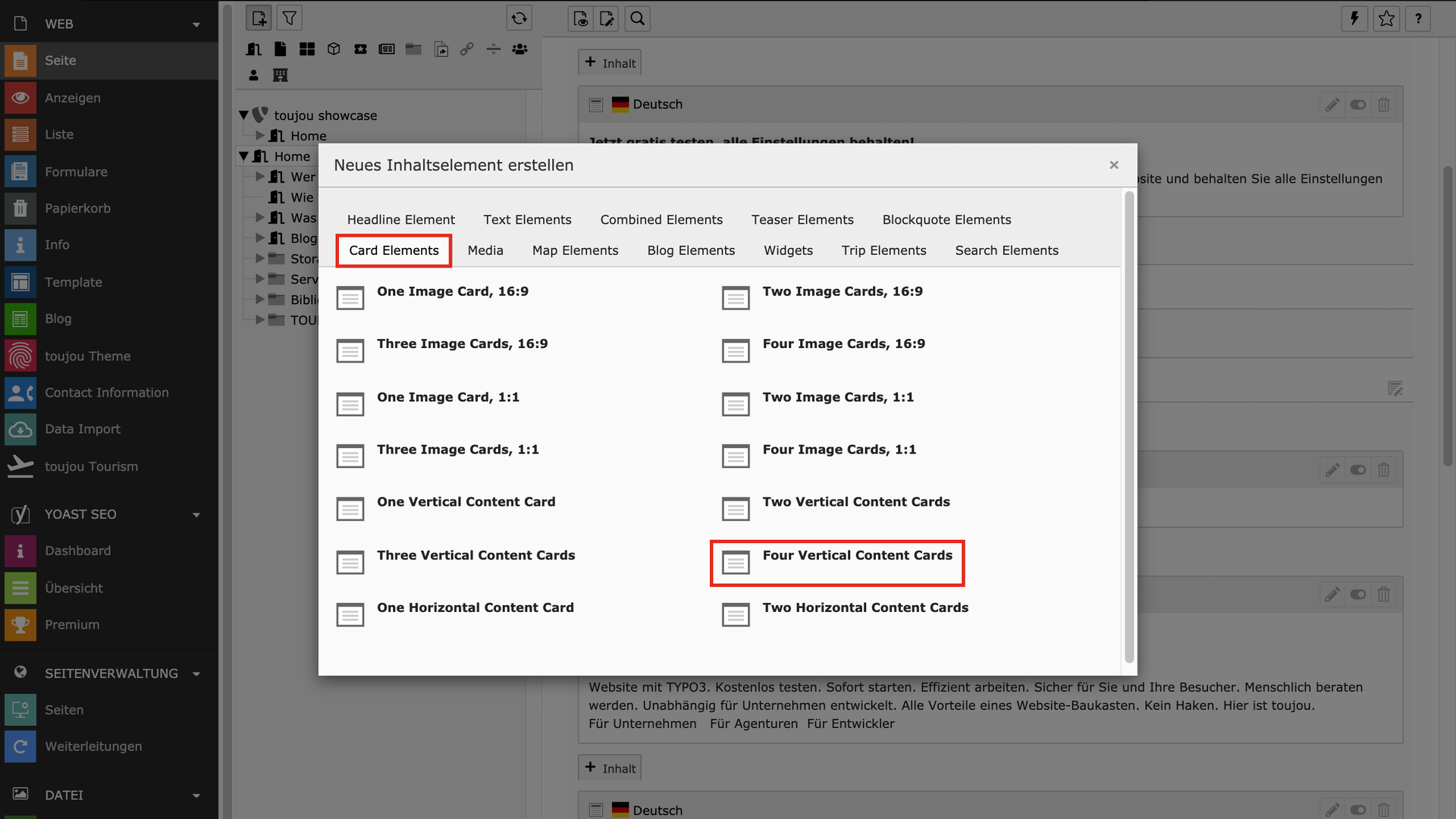Viewport: 1456px width, 819px height.
Task: Open the bookmarks star icon
Action: coord(1386,18)
